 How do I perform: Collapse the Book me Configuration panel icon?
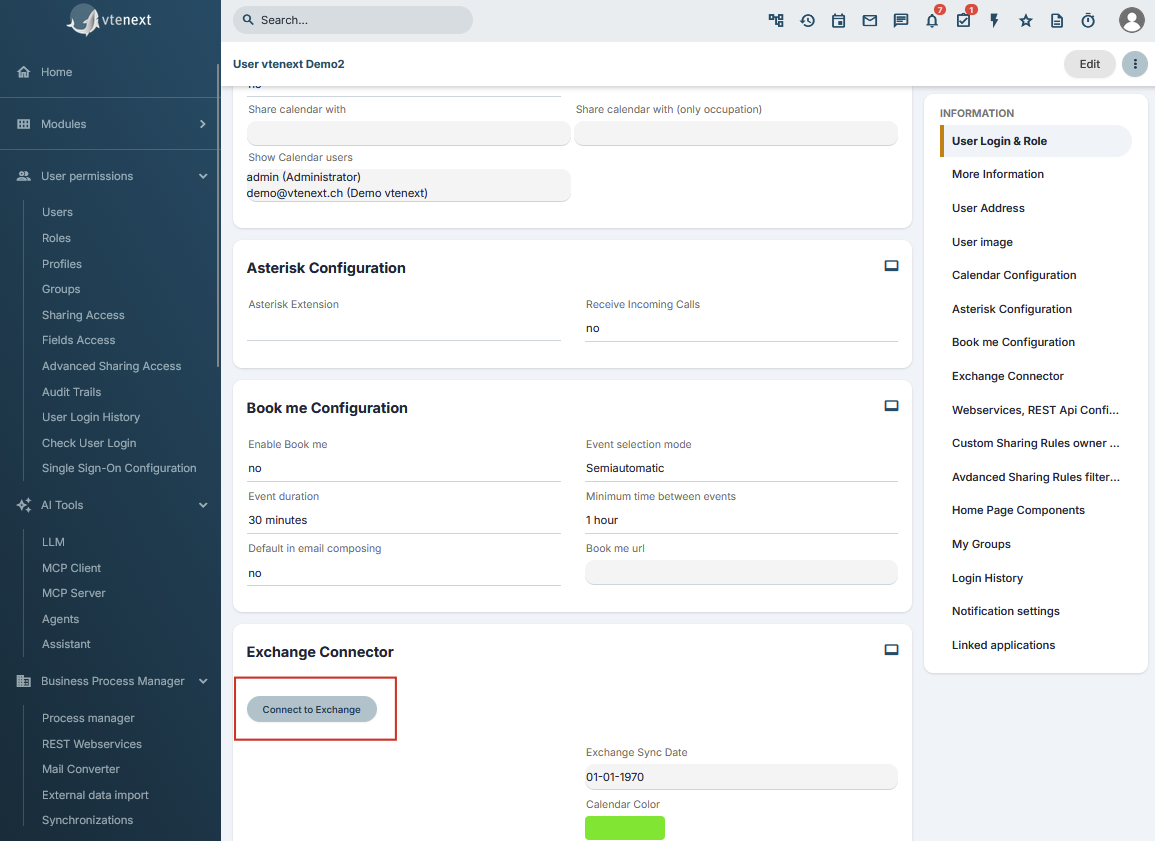pos(891,406)
